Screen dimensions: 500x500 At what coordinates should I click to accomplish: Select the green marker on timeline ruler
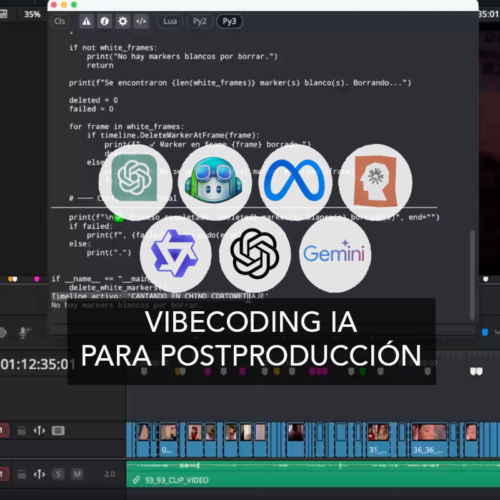(363, 371)
